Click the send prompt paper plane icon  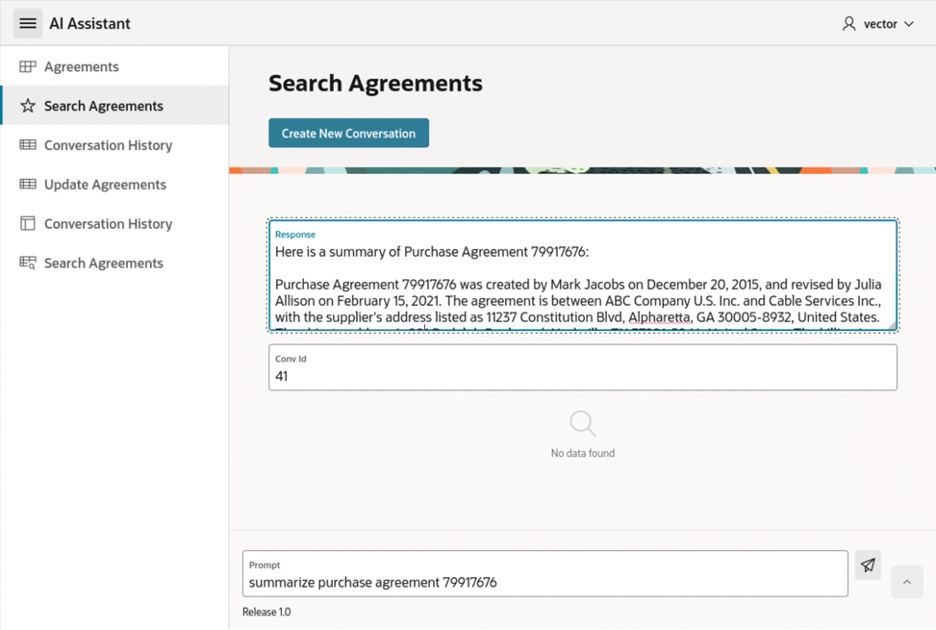[x=868, y=565]
